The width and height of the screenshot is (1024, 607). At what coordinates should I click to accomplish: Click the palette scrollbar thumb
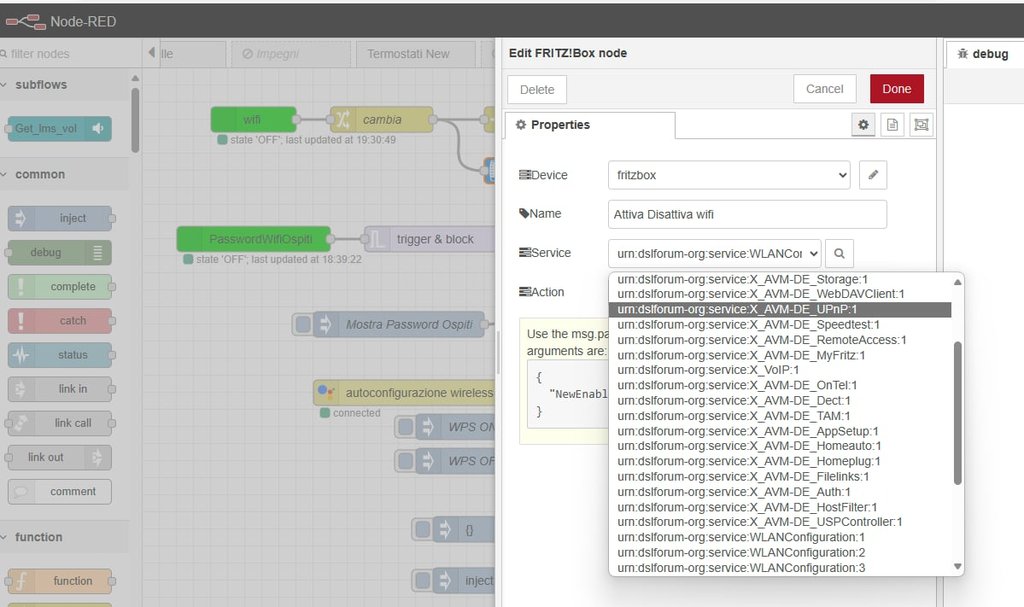(x=135, y=120)
